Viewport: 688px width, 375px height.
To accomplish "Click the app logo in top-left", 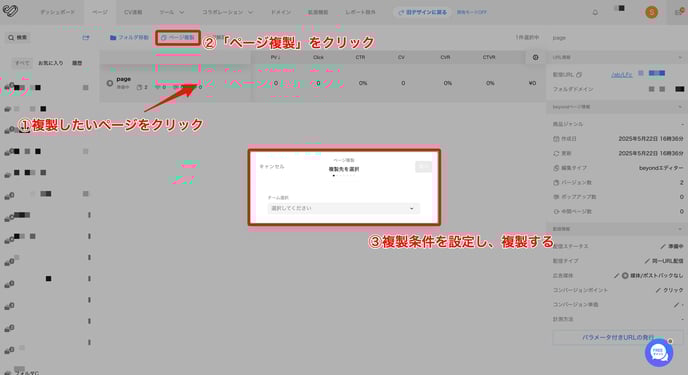I will [x=10, y=11].
